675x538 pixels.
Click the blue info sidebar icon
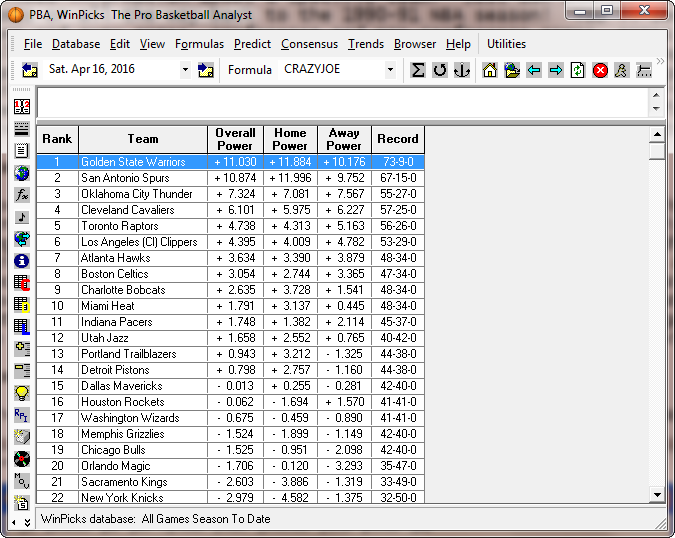coord(22,260)
